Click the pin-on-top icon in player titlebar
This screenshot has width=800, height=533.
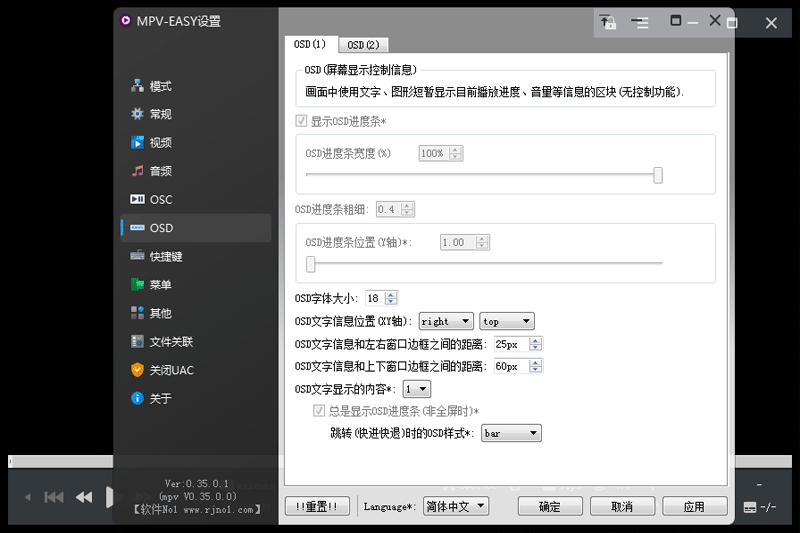coord(607,22)
